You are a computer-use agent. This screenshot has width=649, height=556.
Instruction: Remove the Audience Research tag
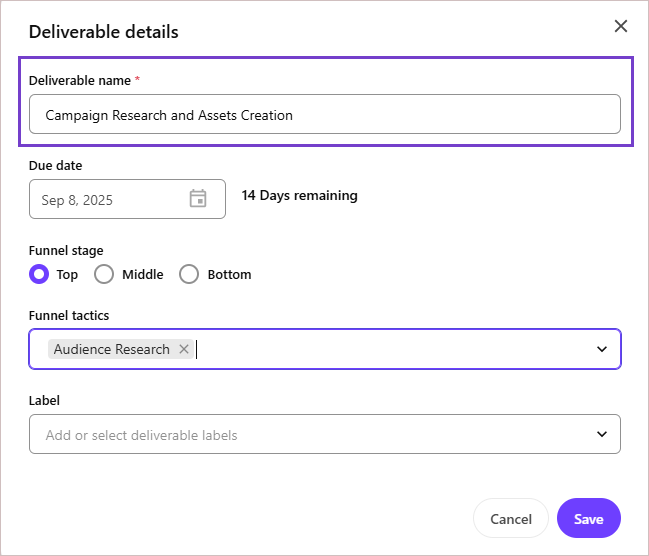[x=184, y=349]
